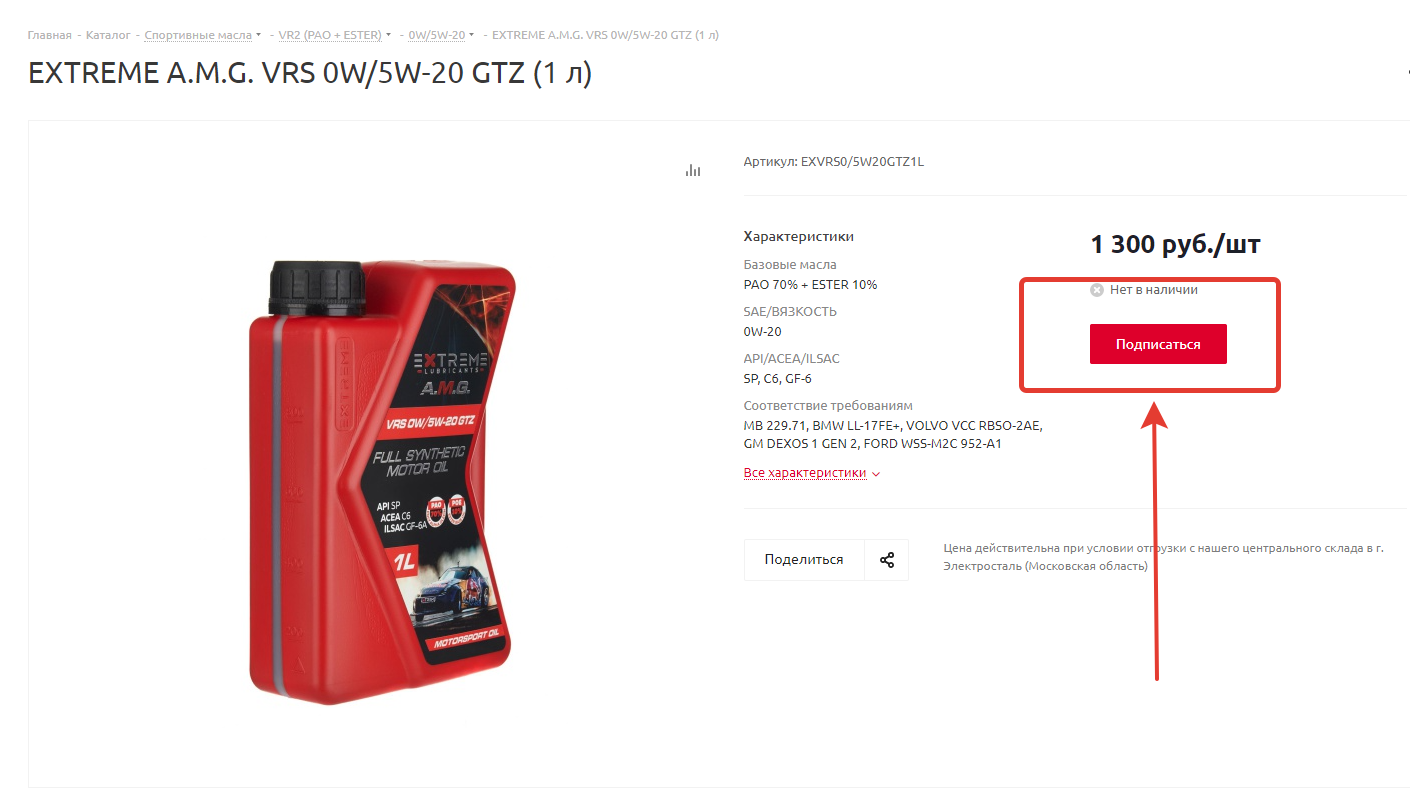The image size is (1410, 805).
Task: Click the Поделиться button
Action: click(x=804, y=560)
